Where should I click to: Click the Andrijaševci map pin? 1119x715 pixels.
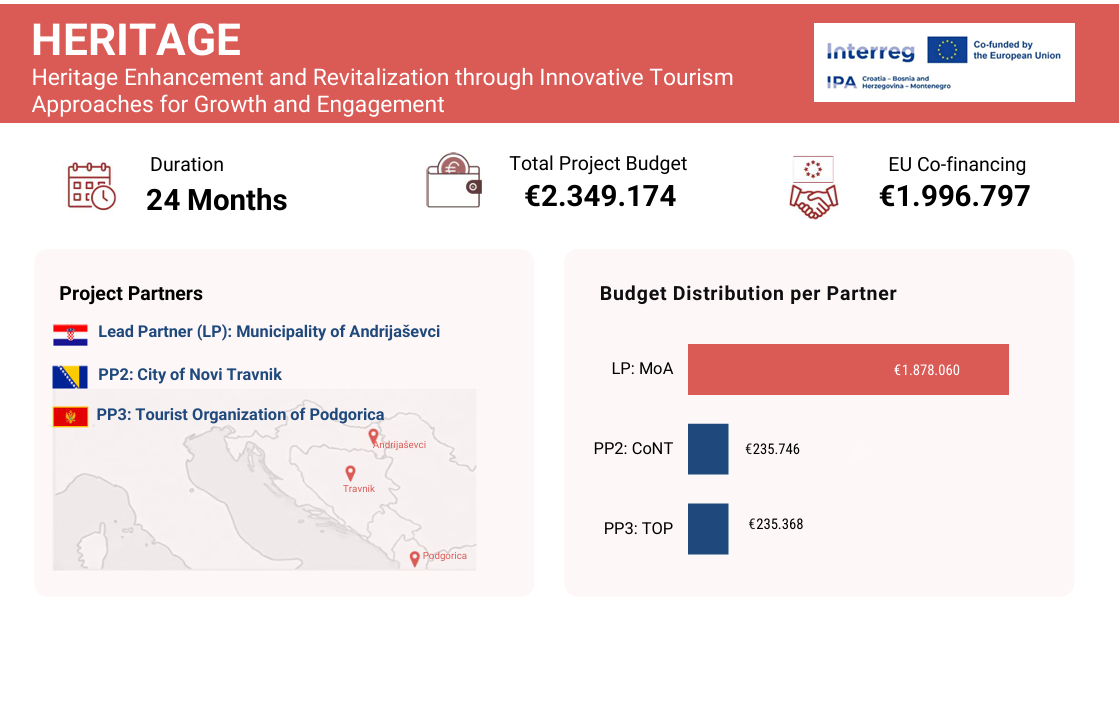(x=373, y=437)
